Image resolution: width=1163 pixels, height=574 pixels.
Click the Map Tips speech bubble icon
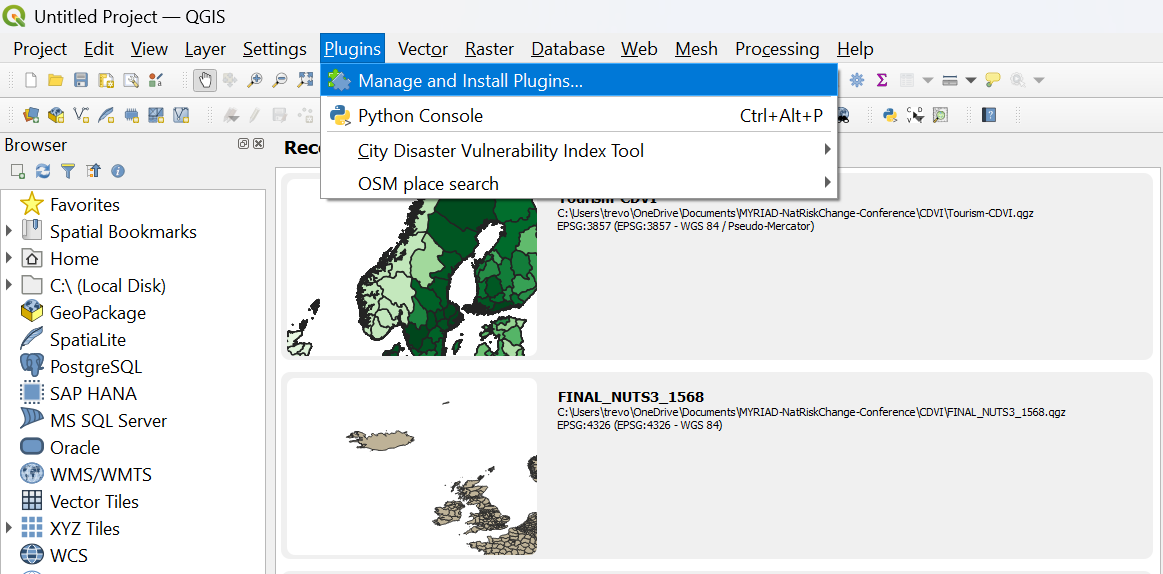tap(992, 80)
